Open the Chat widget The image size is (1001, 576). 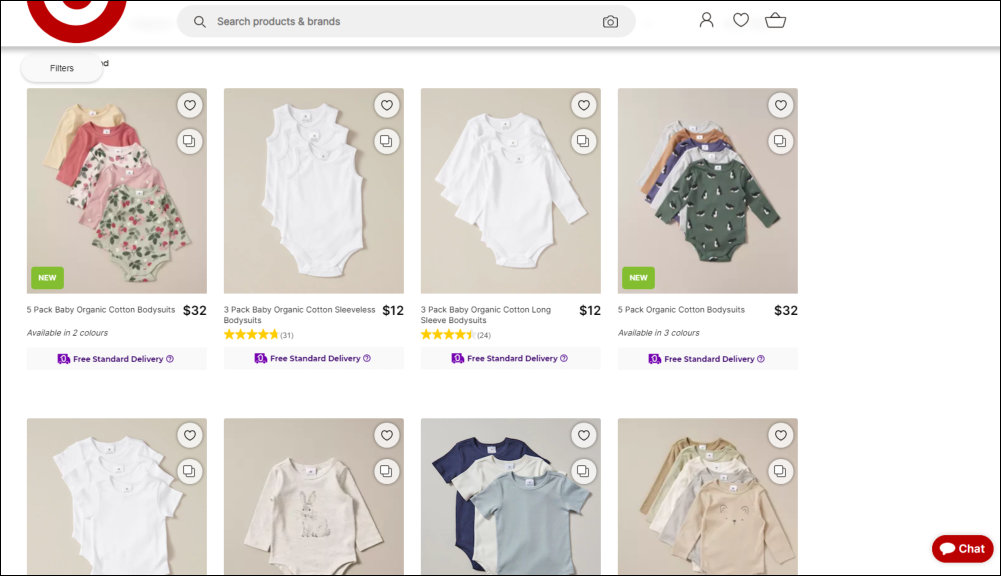tap(962, 548)
